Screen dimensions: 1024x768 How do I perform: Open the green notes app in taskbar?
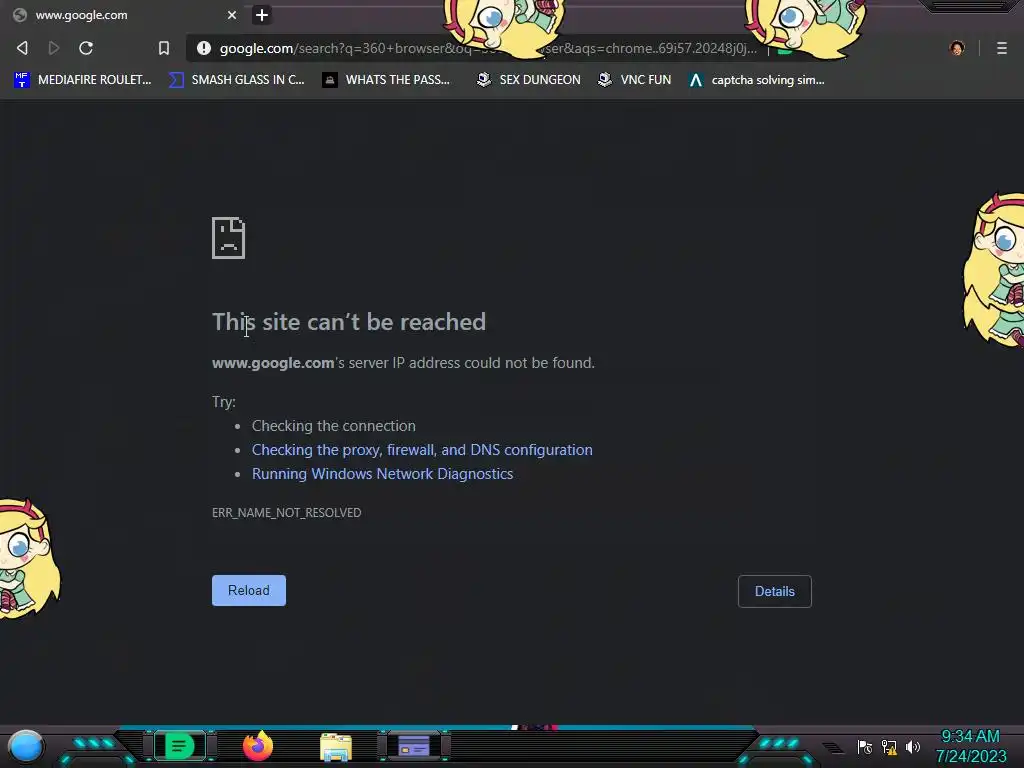179,746
